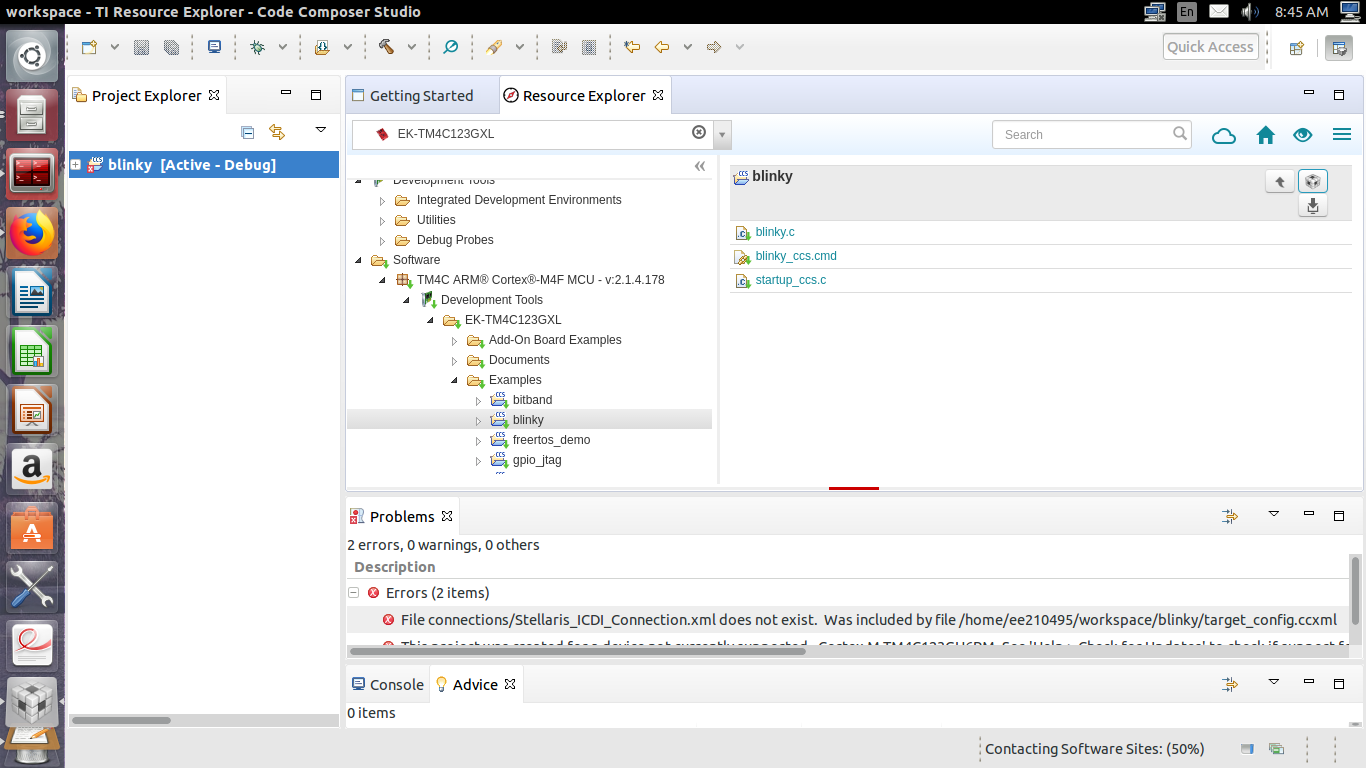The width and height of the screenshot is (1366, 768).
Task: Open the device filter dropdown arrow
Action: 722,135
